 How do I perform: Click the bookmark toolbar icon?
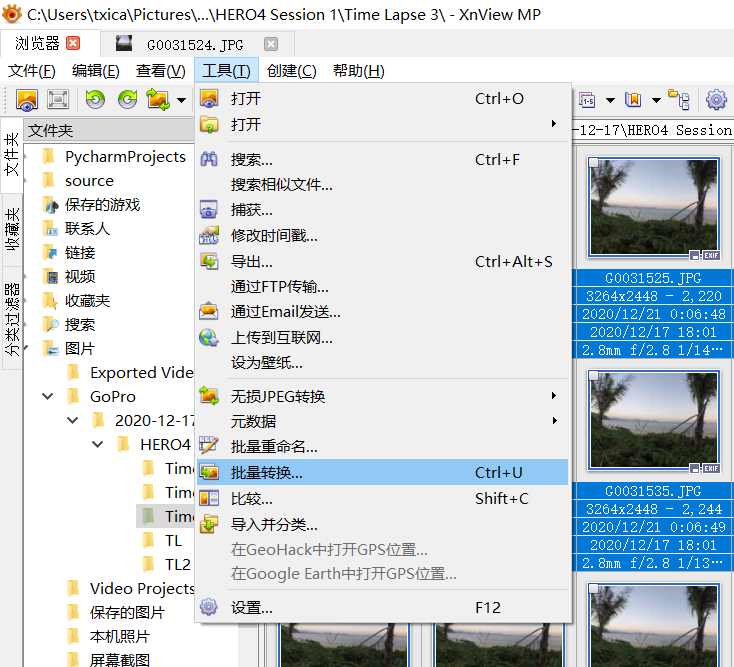click(x=633, y=99)
